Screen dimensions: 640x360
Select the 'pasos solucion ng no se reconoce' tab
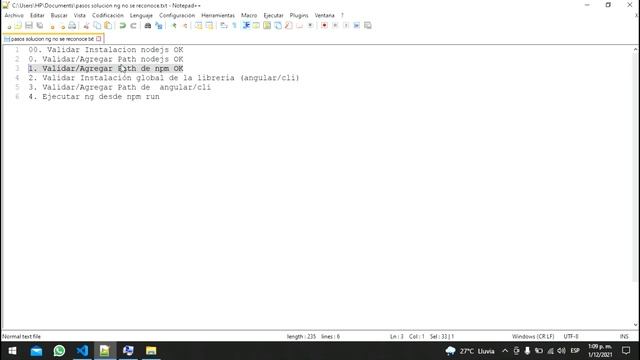(52, 39)
